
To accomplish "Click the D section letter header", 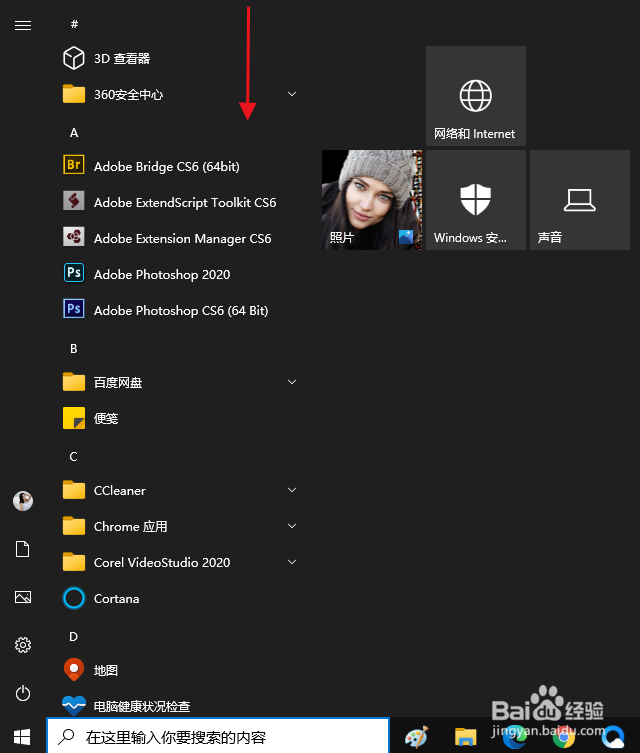I will (73, 637).
